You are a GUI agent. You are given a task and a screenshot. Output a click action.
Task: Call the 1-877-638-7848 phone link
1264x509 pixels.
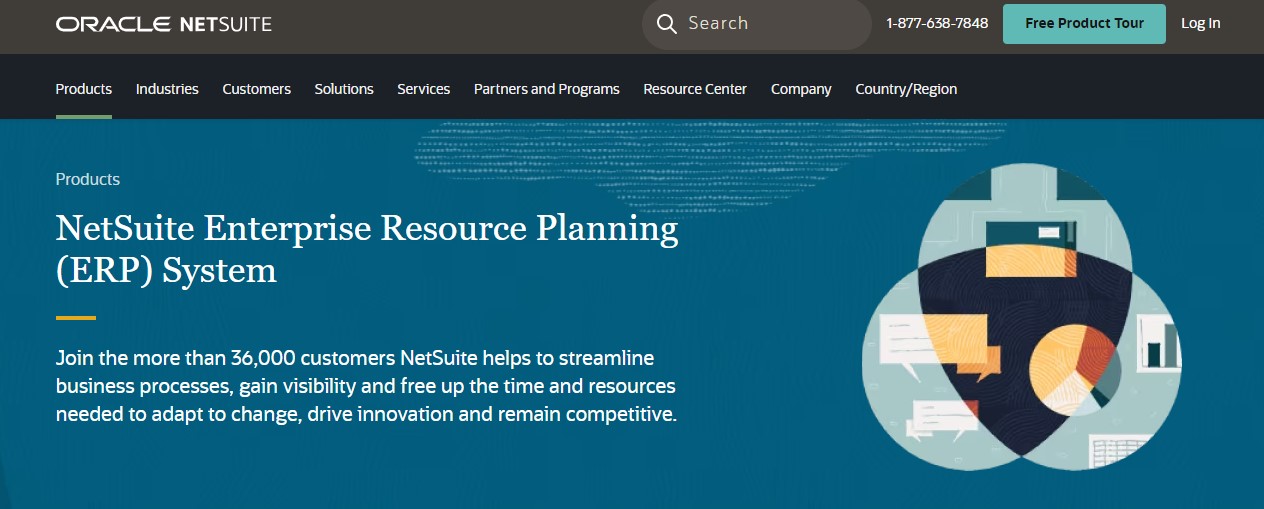pos(937,23)
